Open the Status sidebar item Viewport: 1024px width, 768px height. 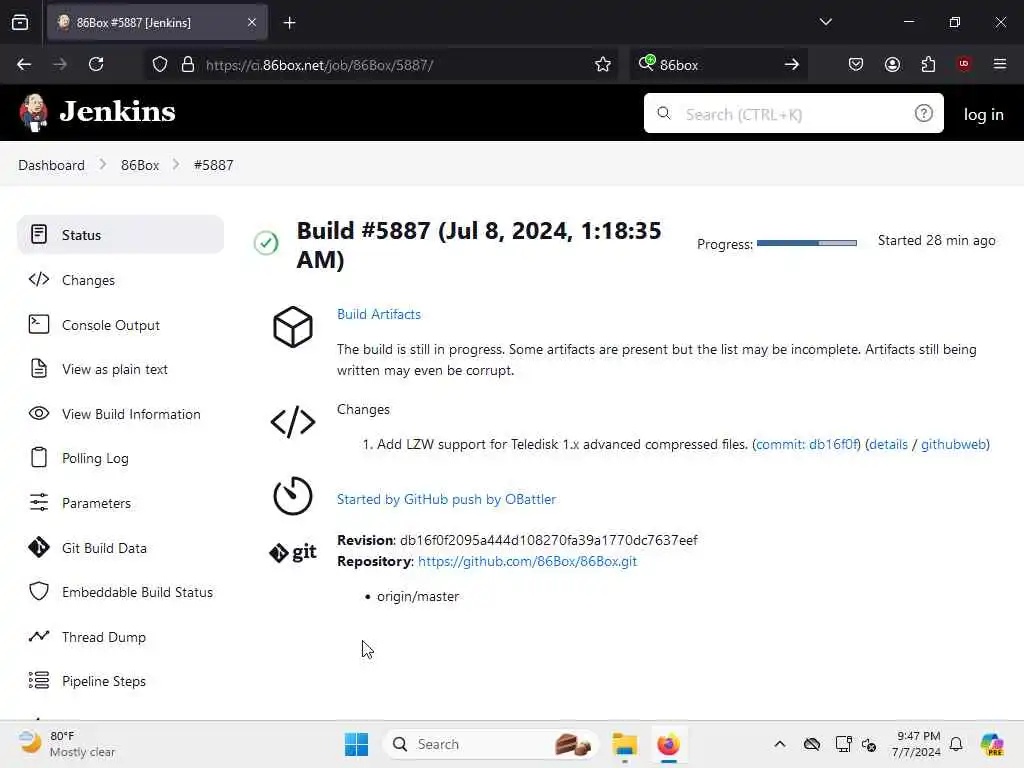121,235
